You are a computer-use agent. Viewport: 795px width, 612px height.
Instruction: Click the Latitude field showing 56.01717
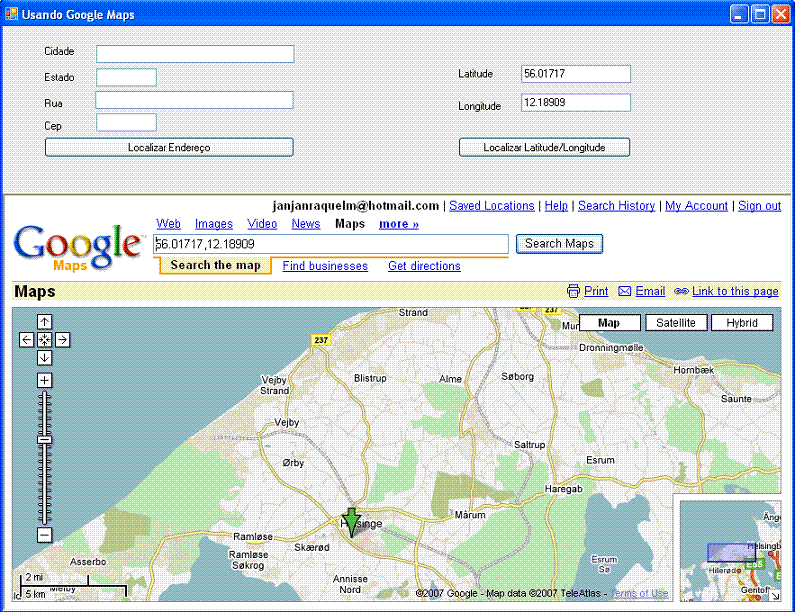pos(576,74)
